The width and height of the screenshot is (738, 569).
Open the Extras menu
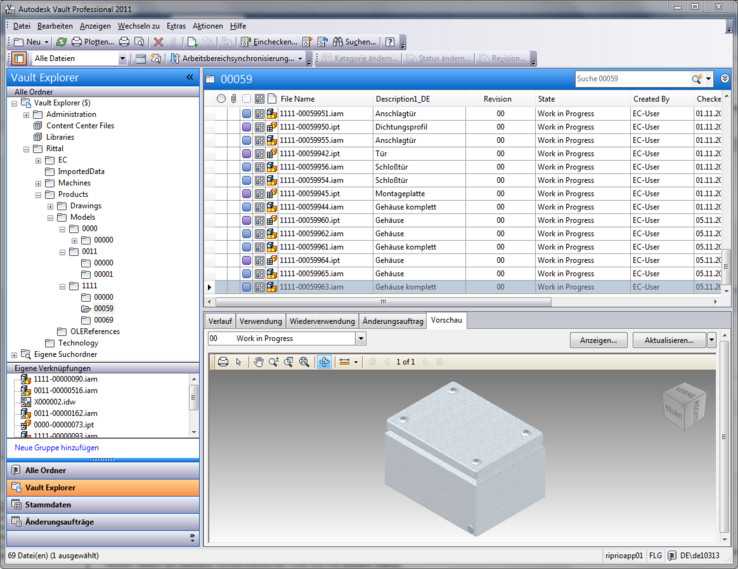click(x=176, y=25)
